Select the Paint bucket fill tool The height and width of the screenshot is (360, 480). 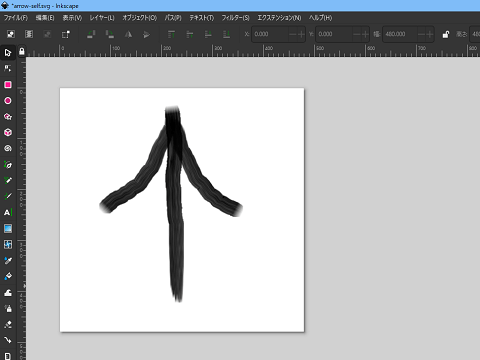click(8, 276)
